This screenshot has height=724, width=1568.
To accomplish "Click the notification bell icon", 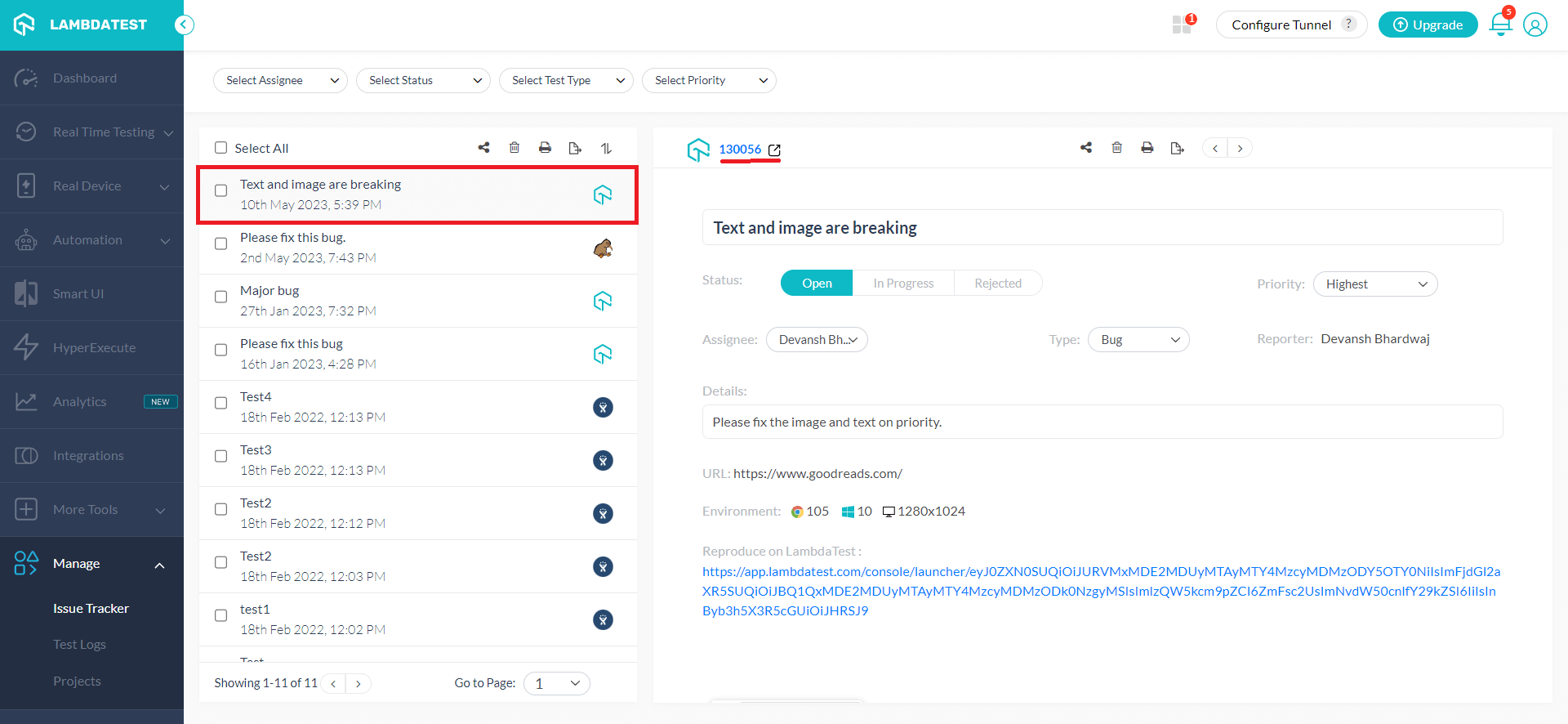I will point(1500,25).
